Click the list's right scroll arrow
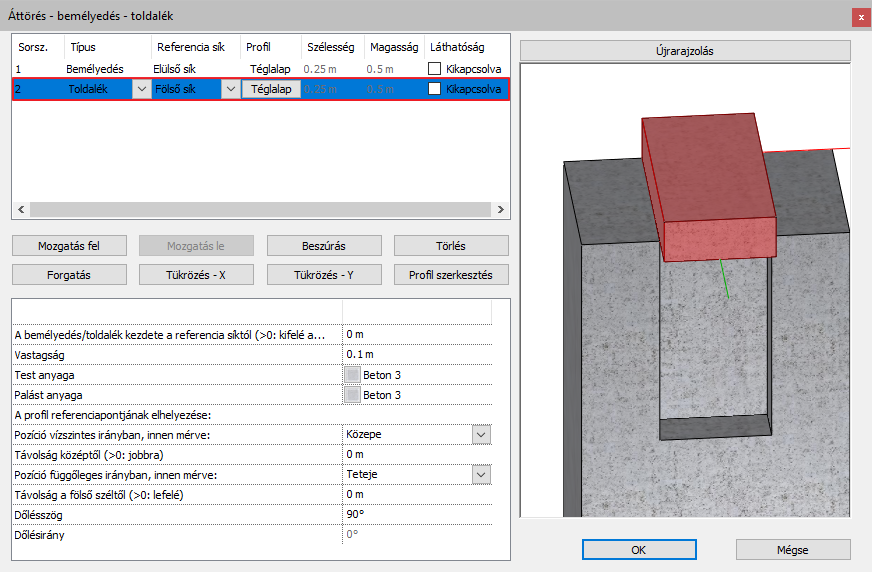872x572 pixels. pyautogui.click(x=501, y=210)
